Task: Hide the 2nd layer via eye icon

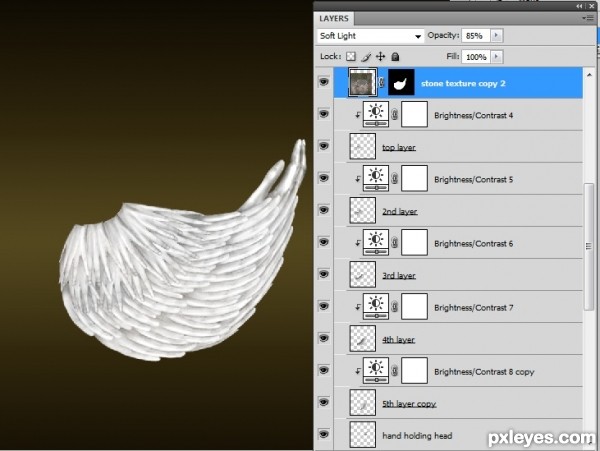Action: 324,210
